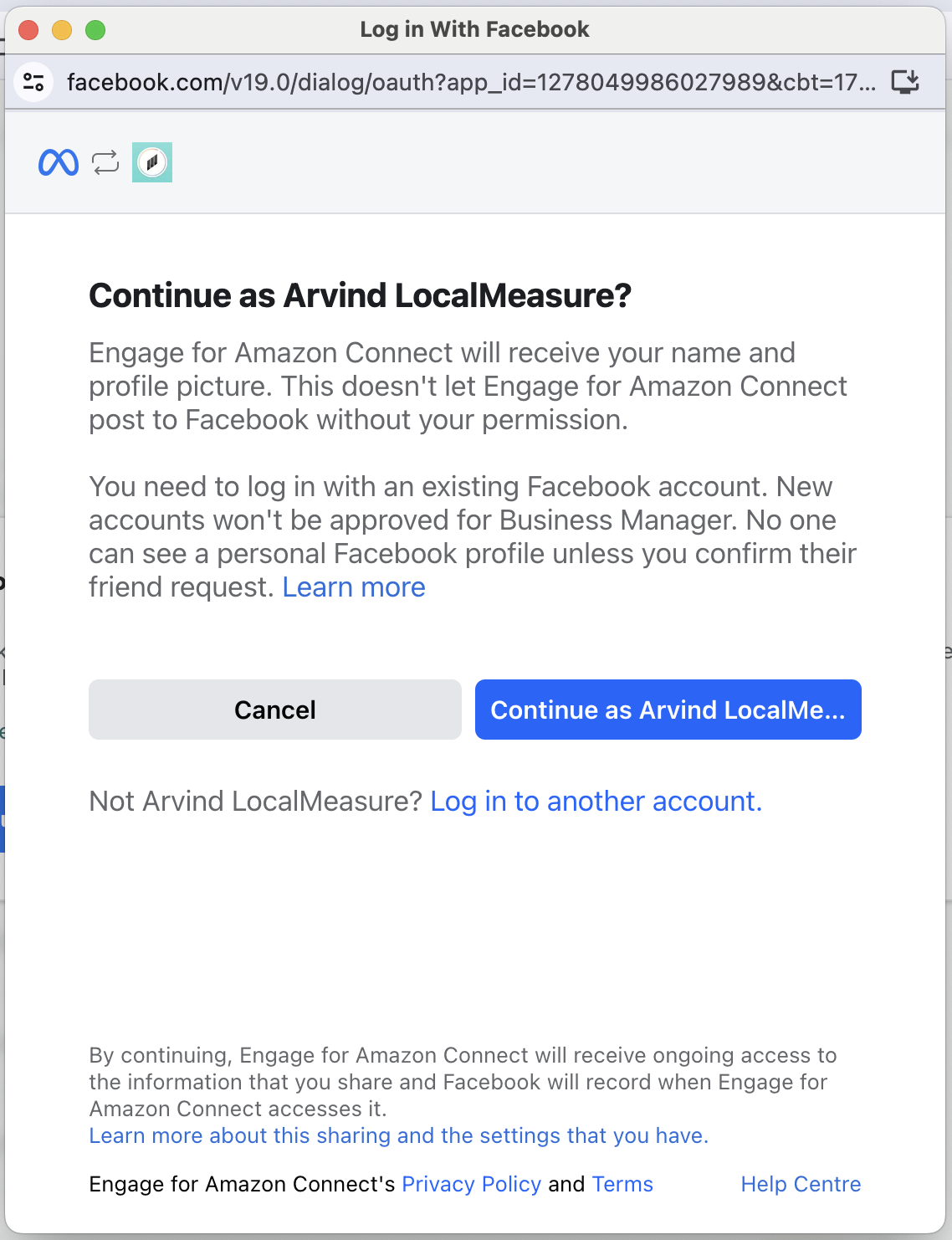Continue as Arvind LocalMeasure via blue button

pyautogui.click(x=668, y=710)
